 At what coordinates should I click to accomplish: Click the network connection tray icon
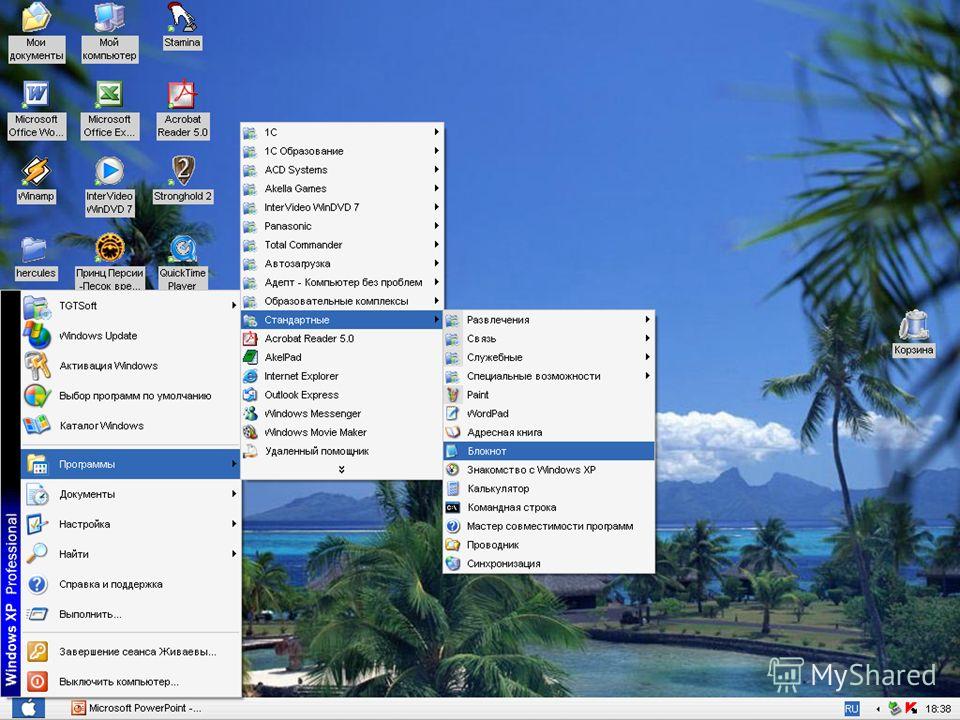point(894,708)
